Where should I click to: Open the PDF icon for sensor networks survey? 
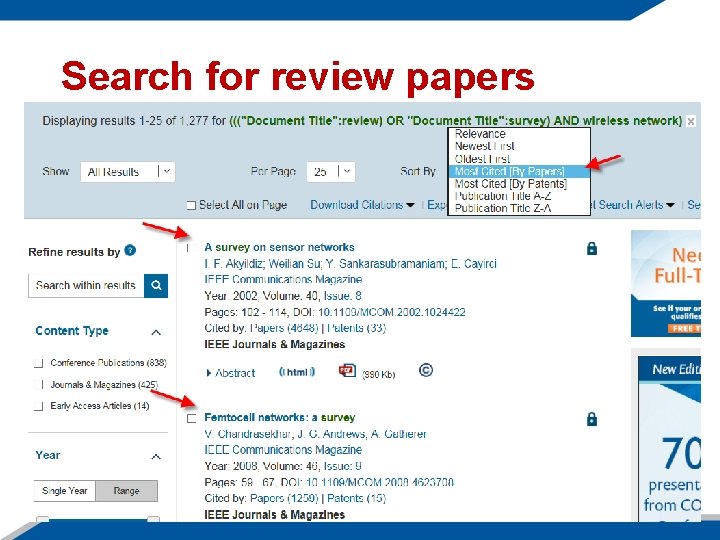click(x=347, y=371)
